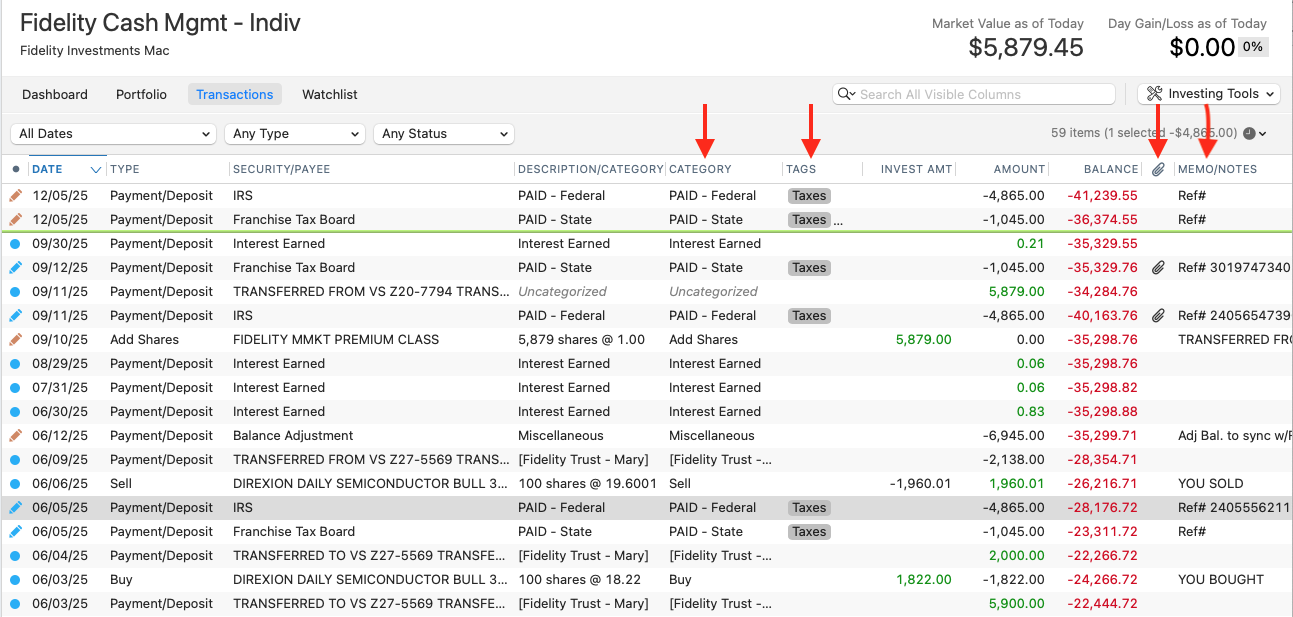This screenshot has width=1293, height=617.
Task: Click the magnifier icon in search field
Action: [846, 94]
